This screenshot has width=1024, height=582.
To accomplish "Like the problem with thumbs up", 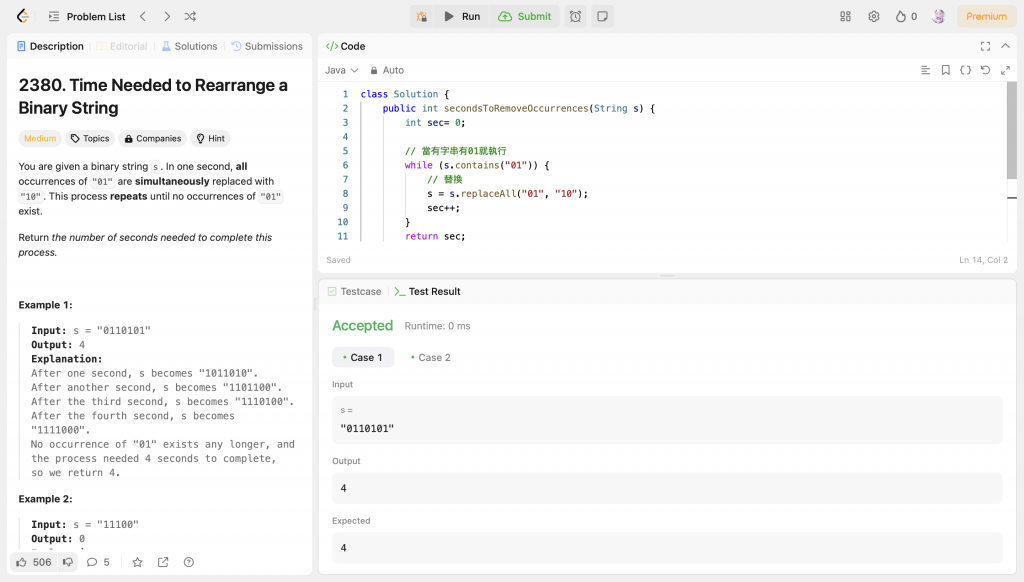I will point(21,562).
